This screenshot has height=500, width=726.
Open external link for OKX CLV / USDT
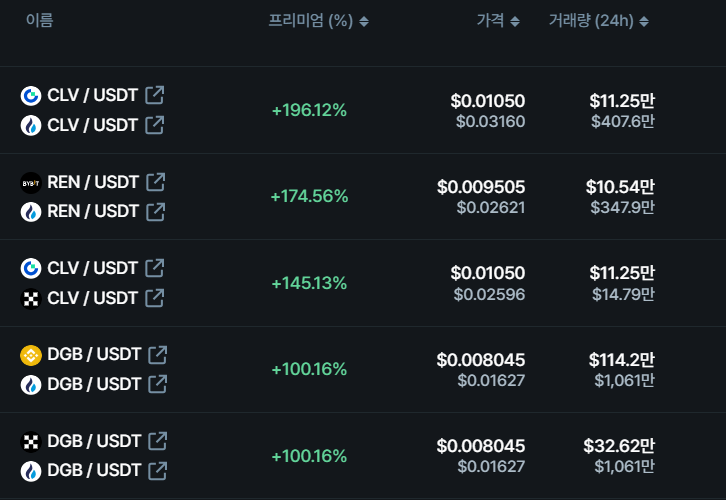[155, 298]
